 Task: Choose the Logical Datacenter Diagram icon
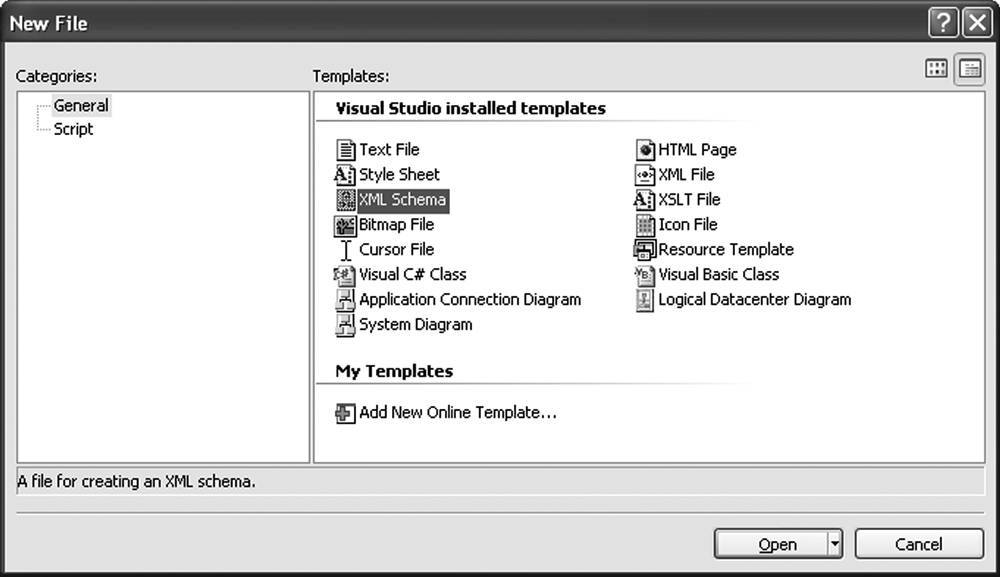click(645, 300)
